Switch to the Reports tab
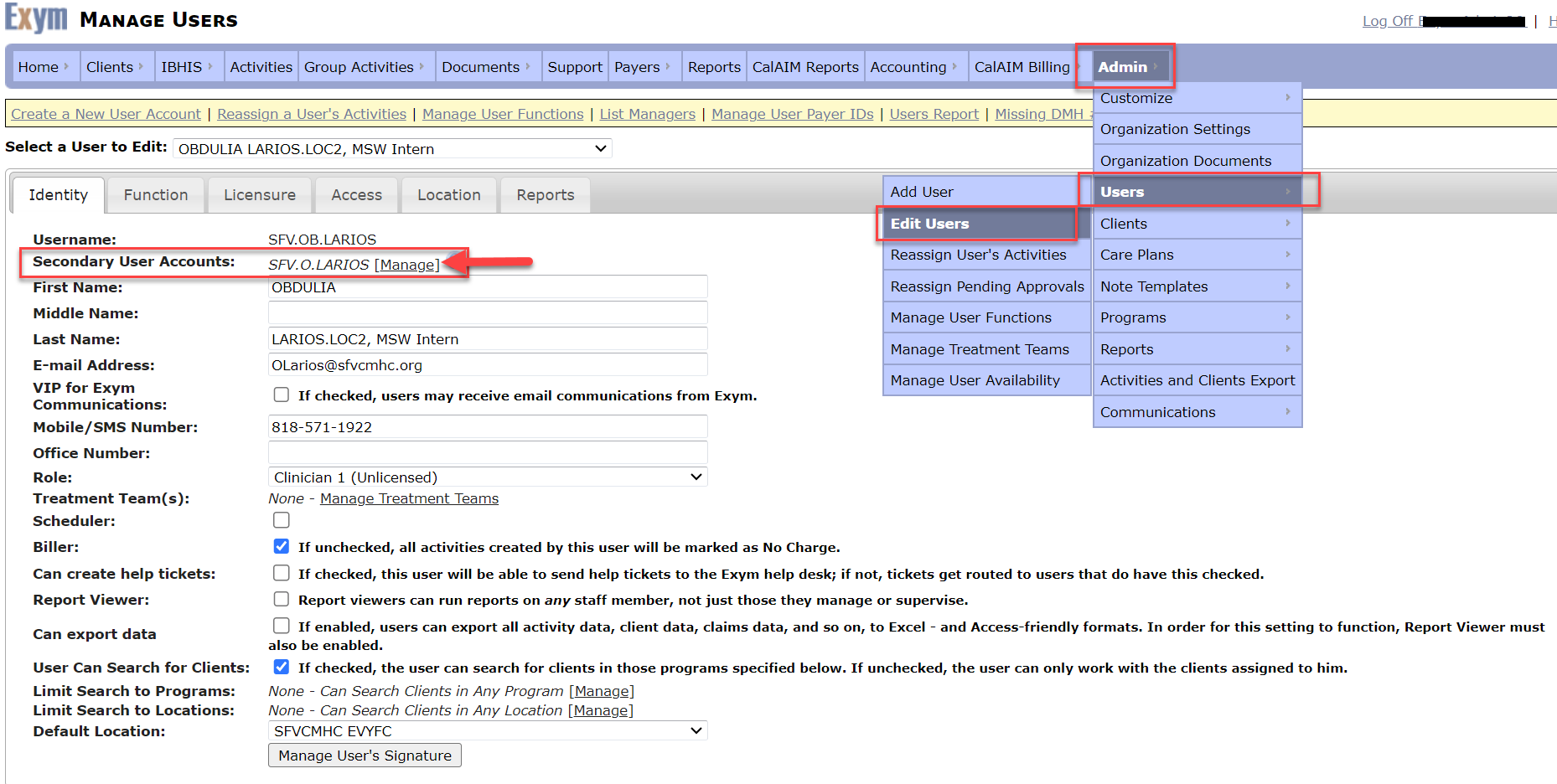 pos(546,195)
